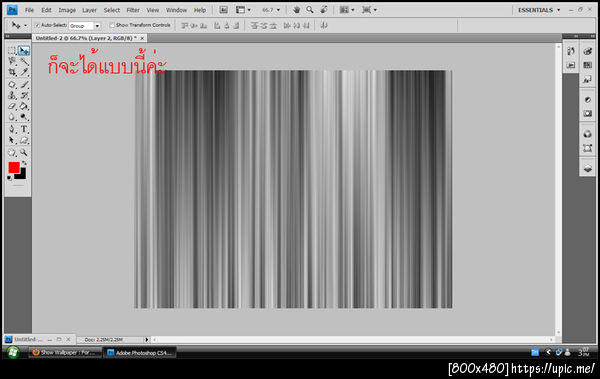Select the History Brush tool

tap(24, 95)
